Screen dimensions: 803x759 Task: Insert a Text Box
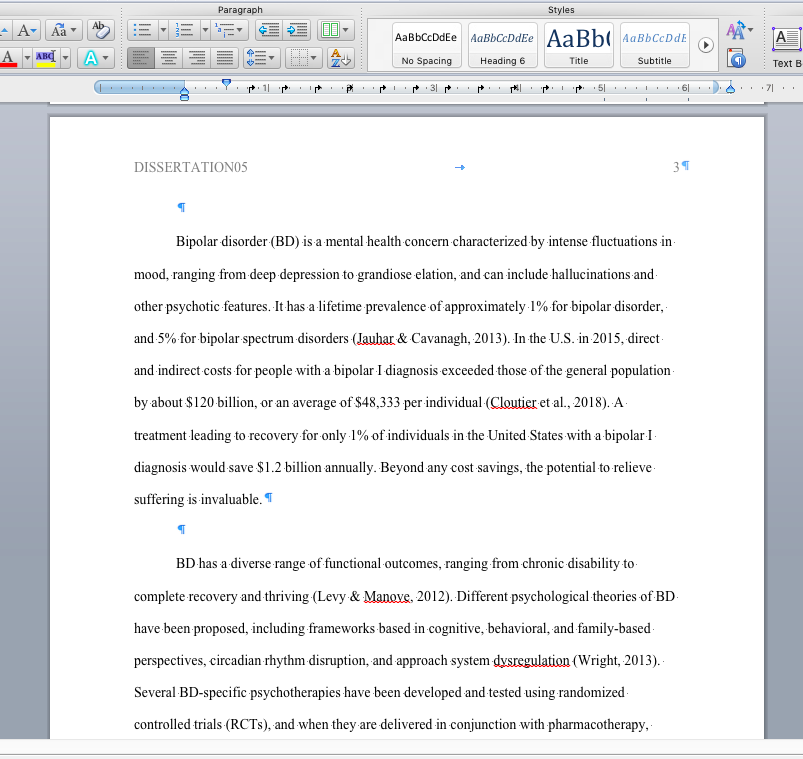click(x=787, y=47)
